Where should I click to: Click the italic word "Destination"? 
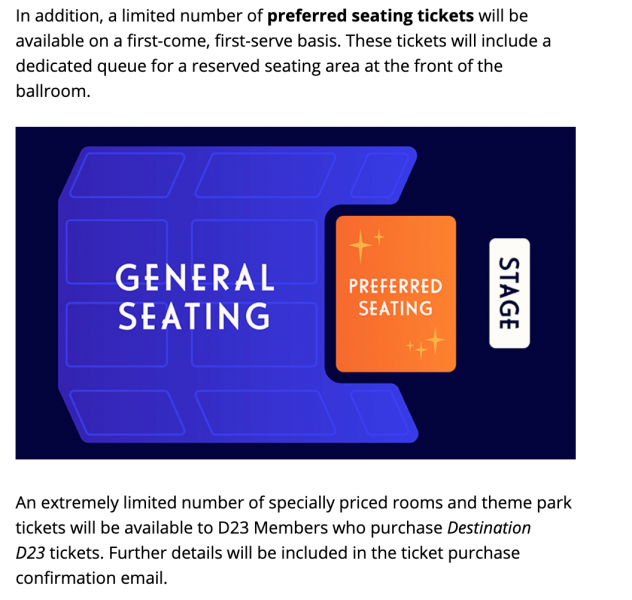(x=488, y=527)
